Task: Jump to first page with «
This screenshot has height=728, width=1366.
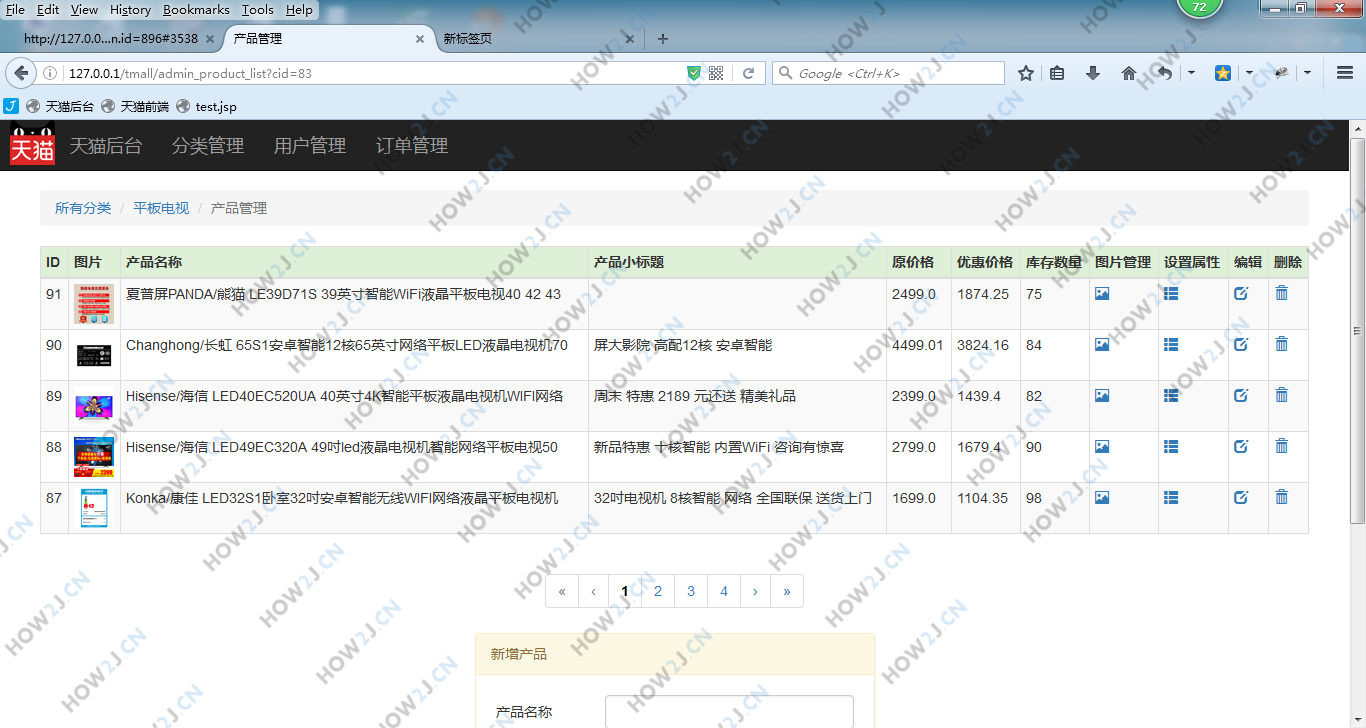Action: tap(562, 591)
